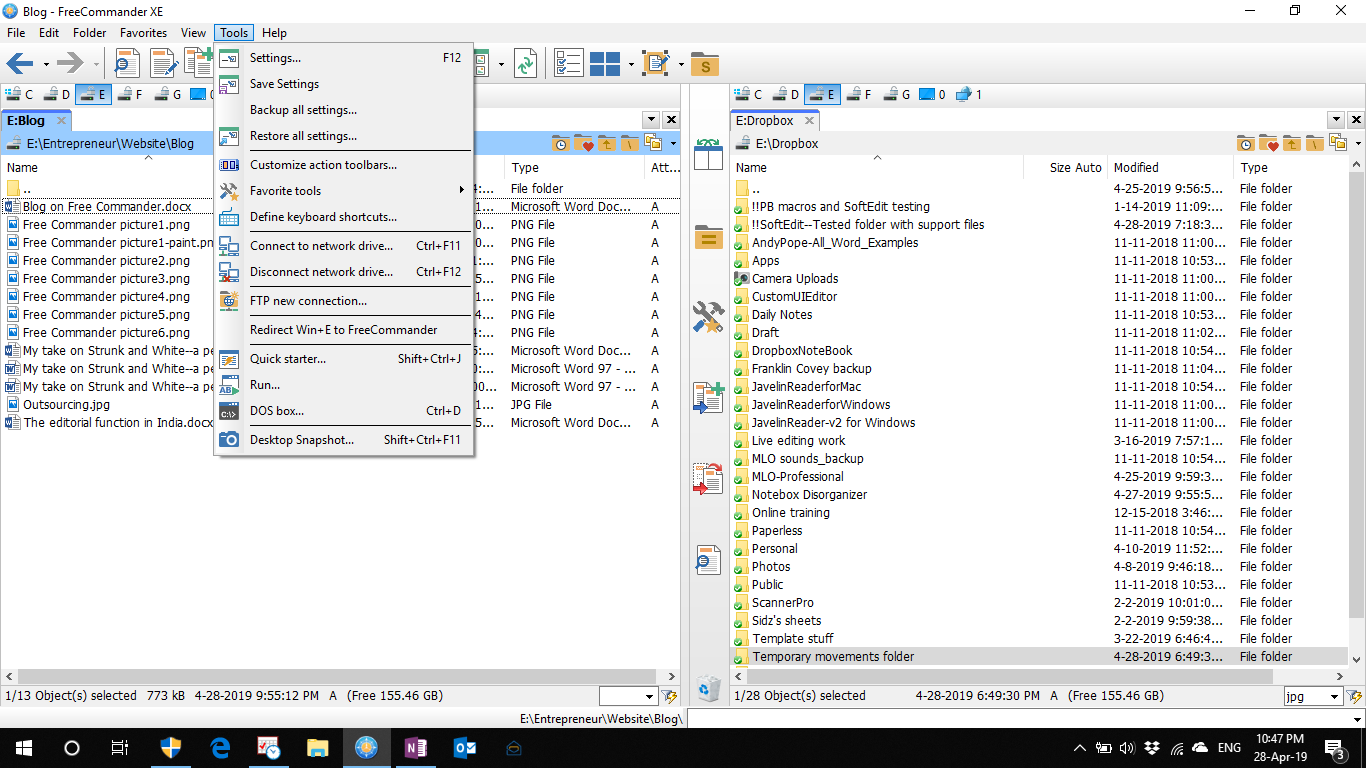
Task: Select Outsourcing.jpg in left panel
Action: (x=67, y=404)
